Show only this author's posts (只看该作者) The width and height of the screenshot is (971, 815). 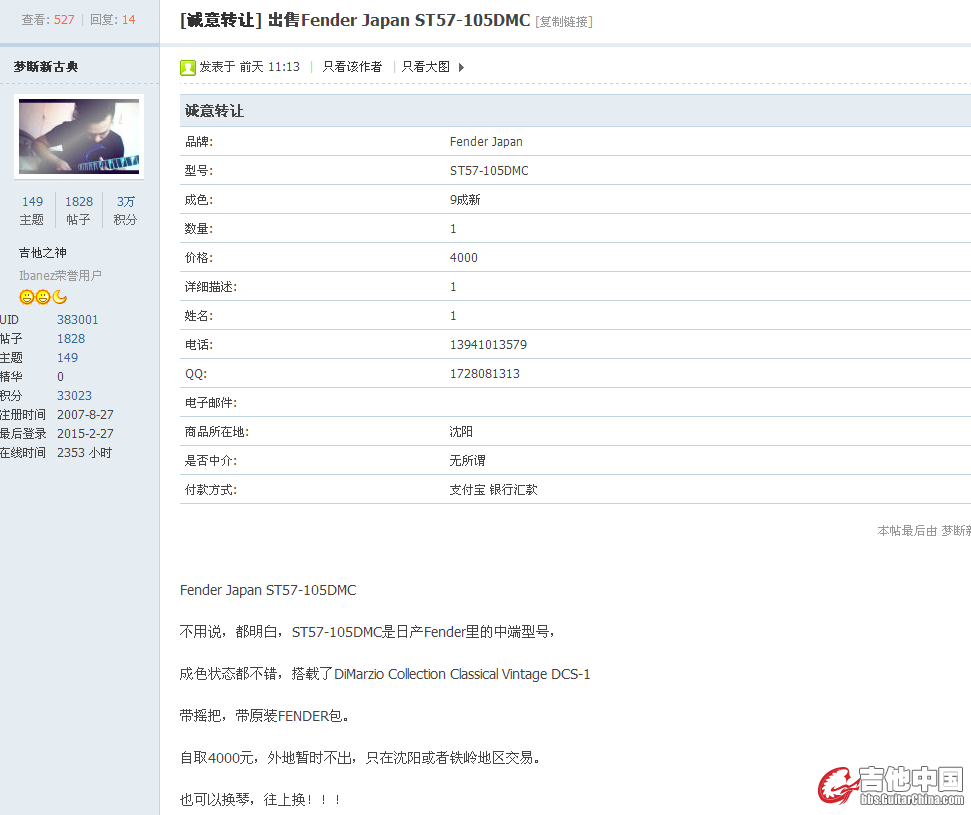[352, 67]
